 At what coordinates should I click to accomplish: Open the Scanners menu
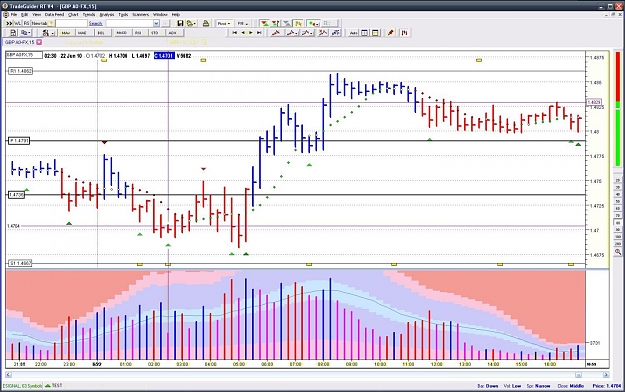pos(140,14)
